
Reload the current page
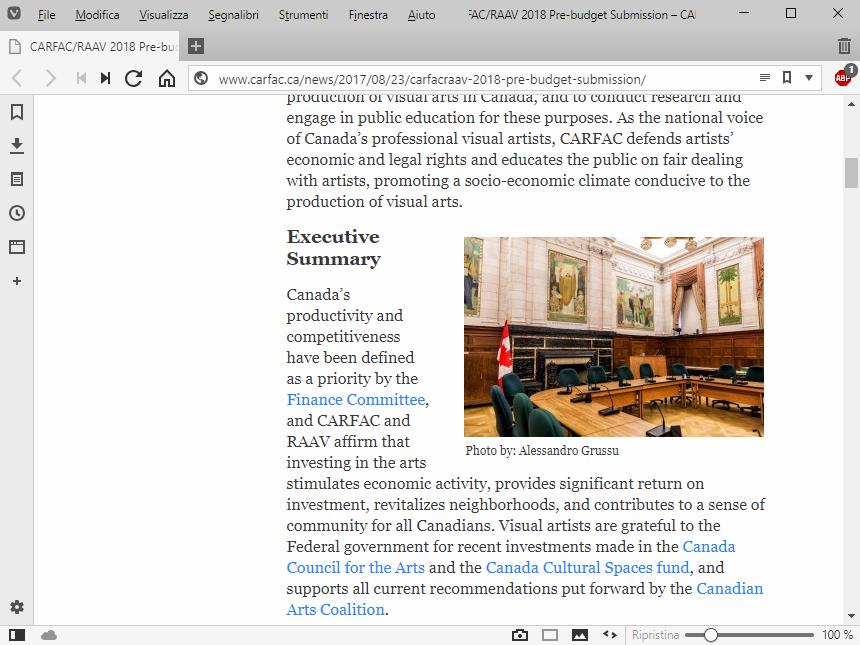coord(133,78)
